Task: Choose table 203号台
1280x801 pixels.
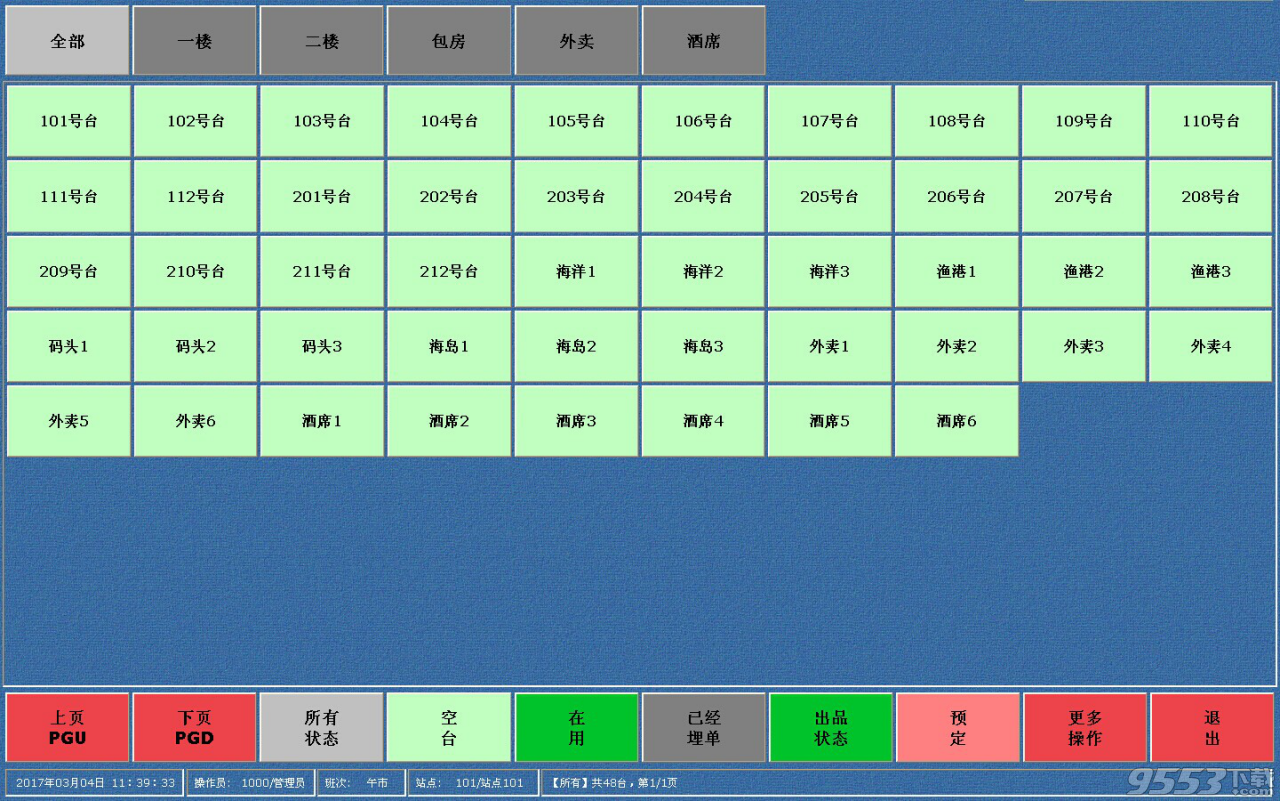Action: [576, 196]
